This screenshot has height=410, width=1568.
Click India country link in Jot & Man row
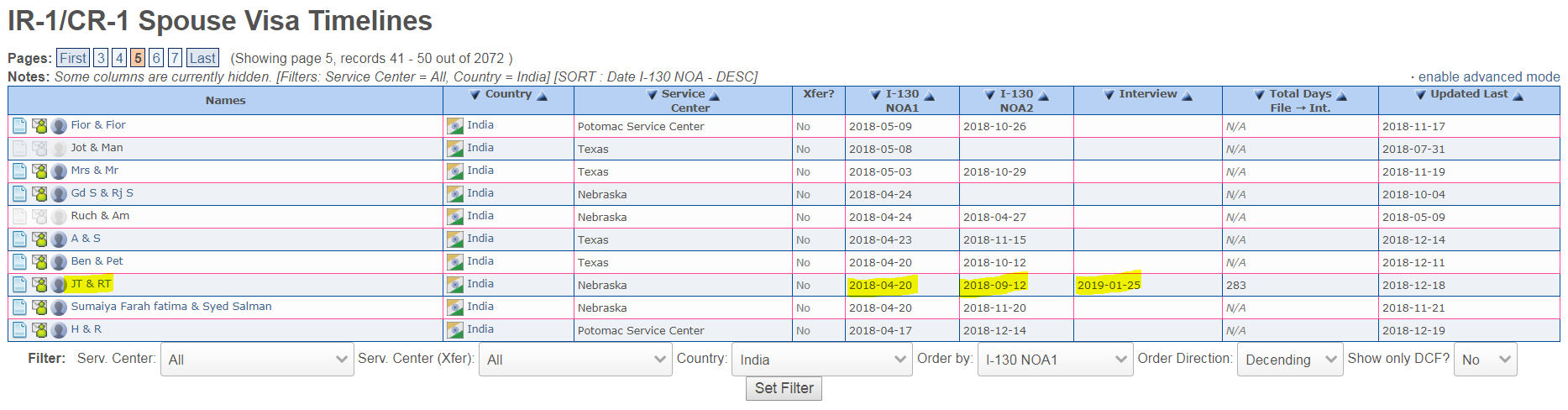tap(480, 147)
